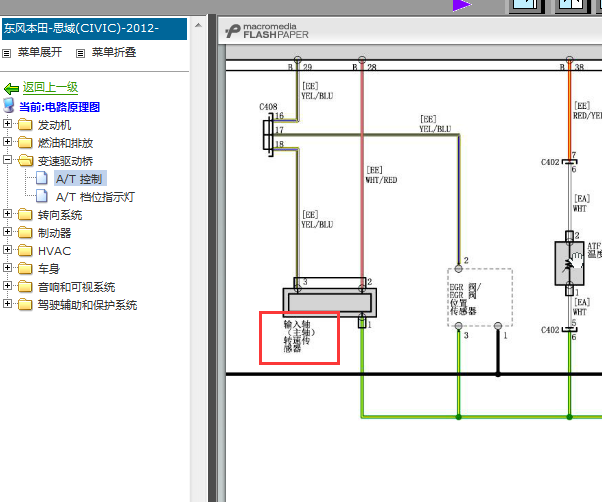Expand the 发动机 folder node
The height and width of the screenshot is (502, 602).
(7, 124)
